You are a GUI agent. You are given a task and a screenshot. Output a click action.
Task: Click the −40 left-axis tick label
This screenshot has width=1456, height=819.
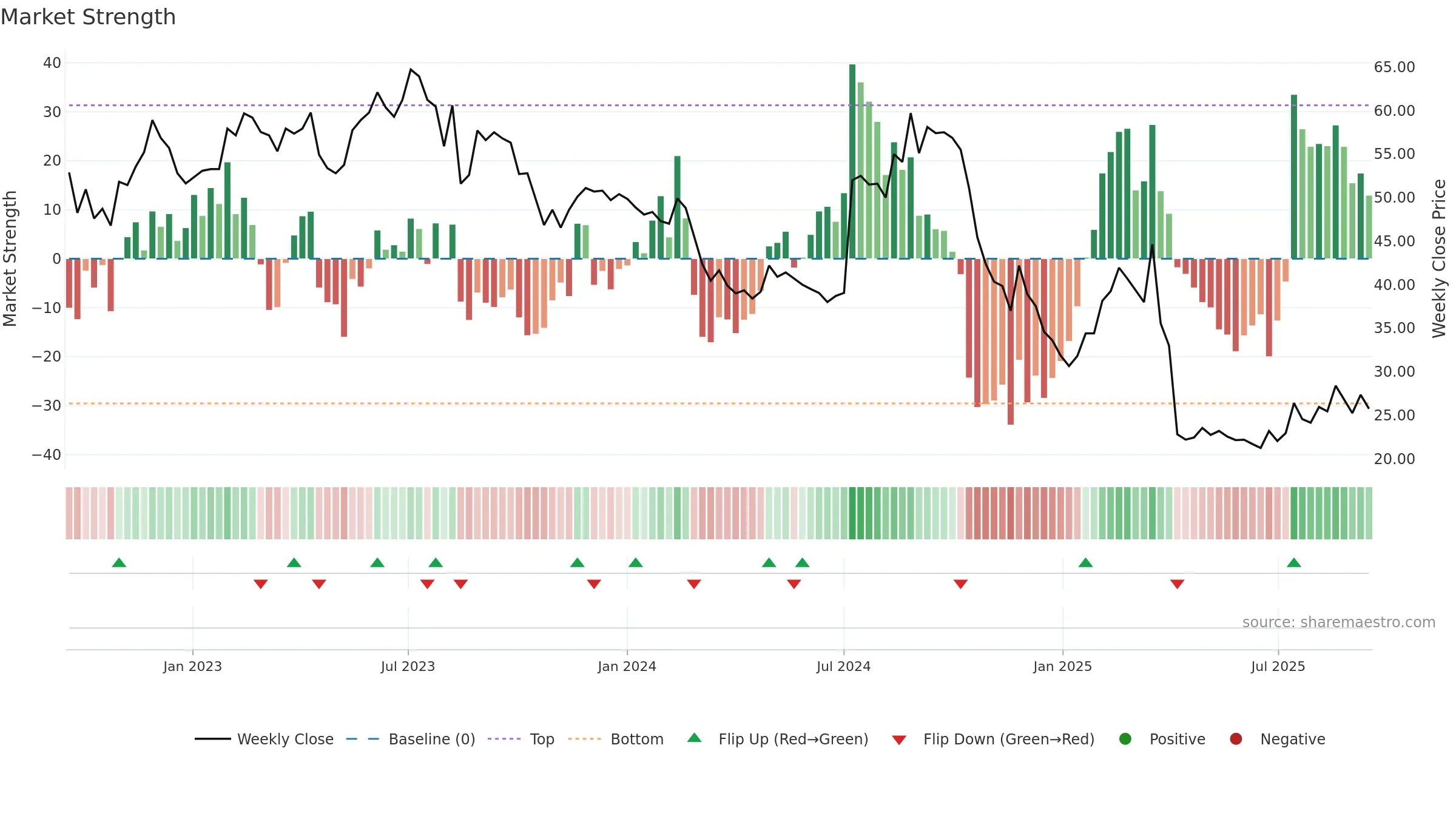pyautogui.click(x=47, y=454)
